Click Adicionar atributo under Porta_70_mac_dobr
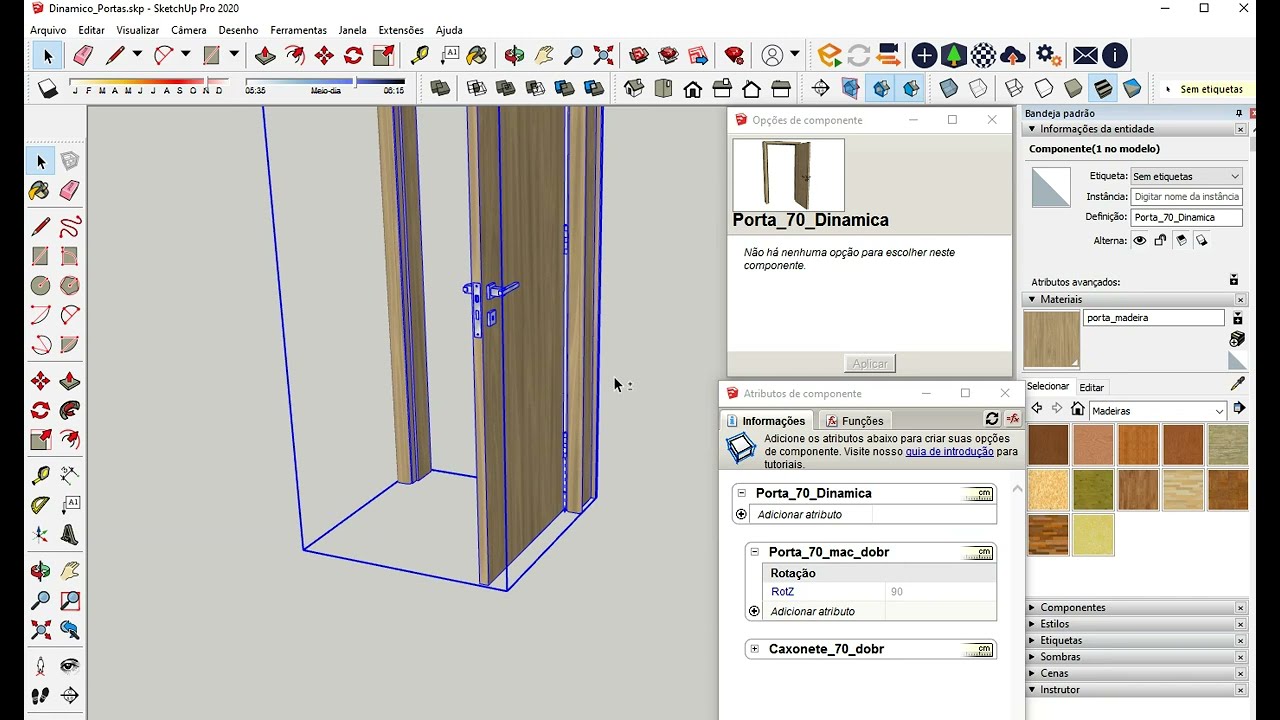The height and width of the screenshot is (720, 1280). click(x=812, y=611)
